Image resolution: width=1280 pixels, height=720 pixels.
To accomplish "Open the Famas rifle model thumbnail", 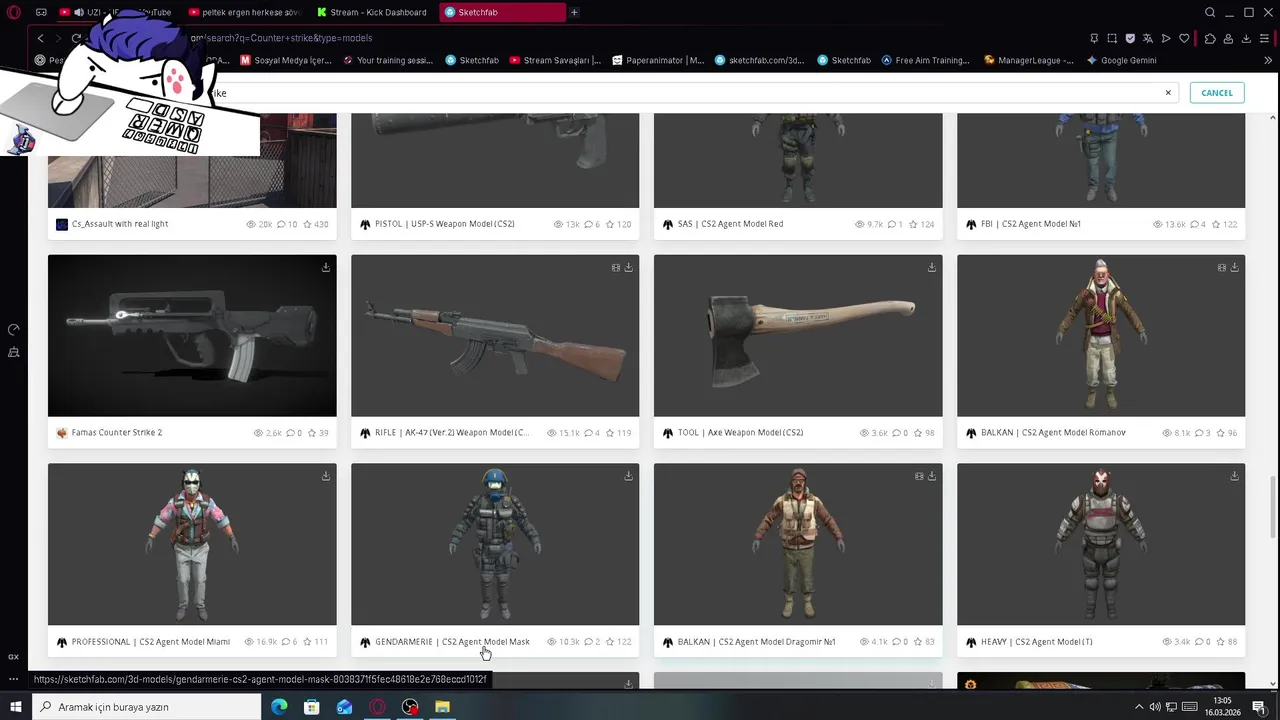I will [192, 335].
